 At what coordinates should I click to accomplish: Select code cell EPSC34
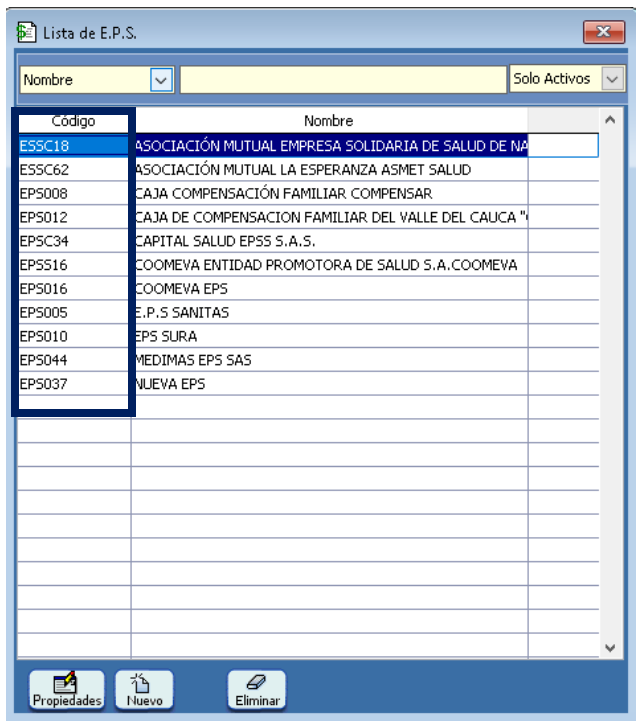click(x=73, y=241)
